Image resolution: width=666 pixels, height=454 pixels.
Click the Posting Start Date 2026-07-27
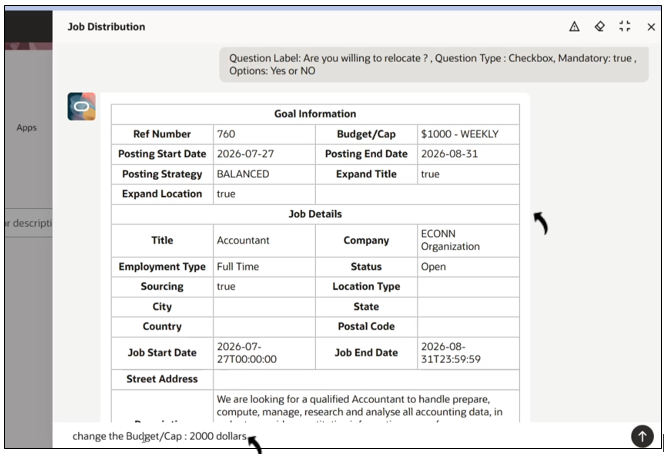click(x=245, y=154)
